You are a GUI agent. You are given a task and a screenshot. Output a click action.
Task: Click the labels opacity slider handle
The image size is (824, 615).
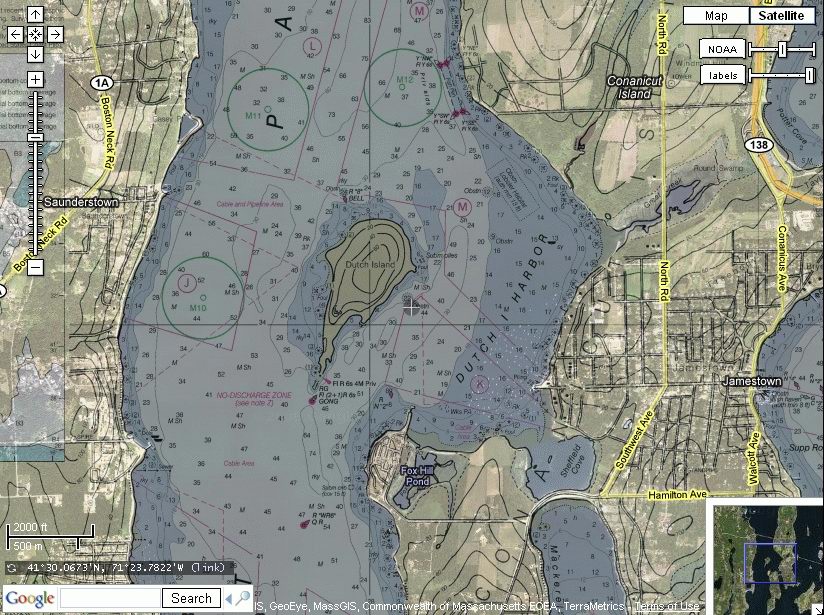(x=809, y=75)
